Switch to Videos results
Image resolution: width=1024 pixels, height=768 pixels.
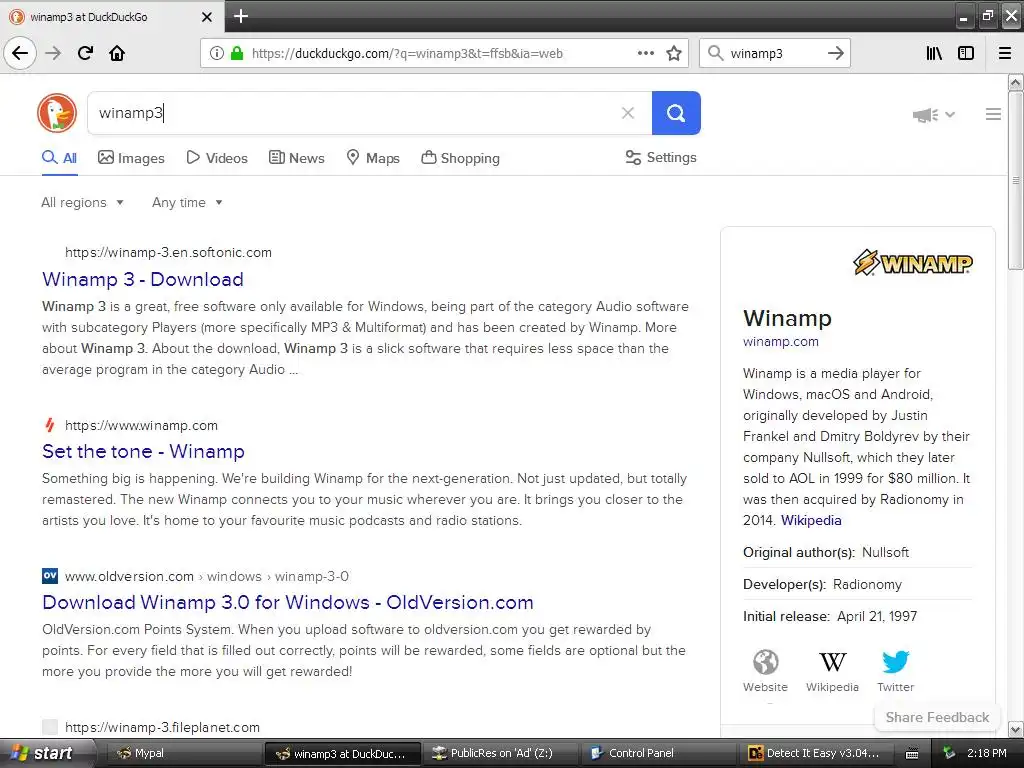pos(217,158)
